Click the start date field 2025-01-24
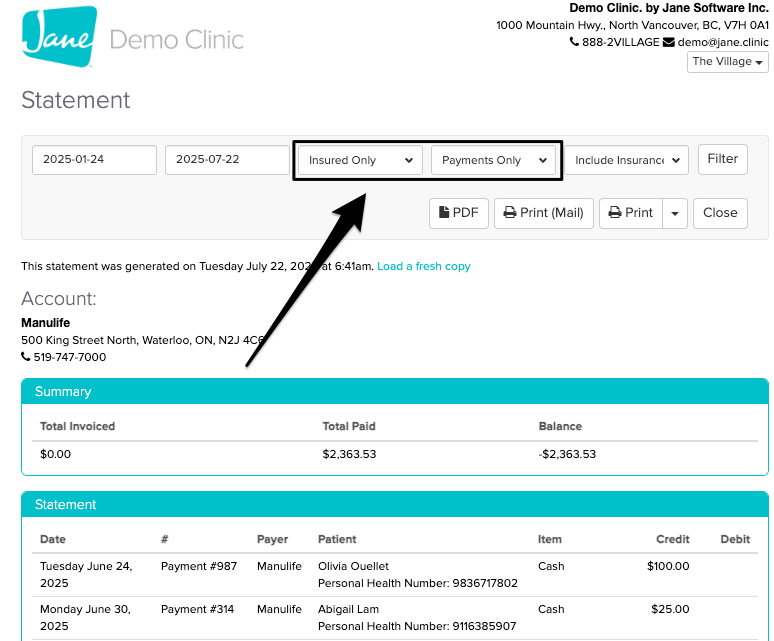The image size is (774, 641). [94, 159]
